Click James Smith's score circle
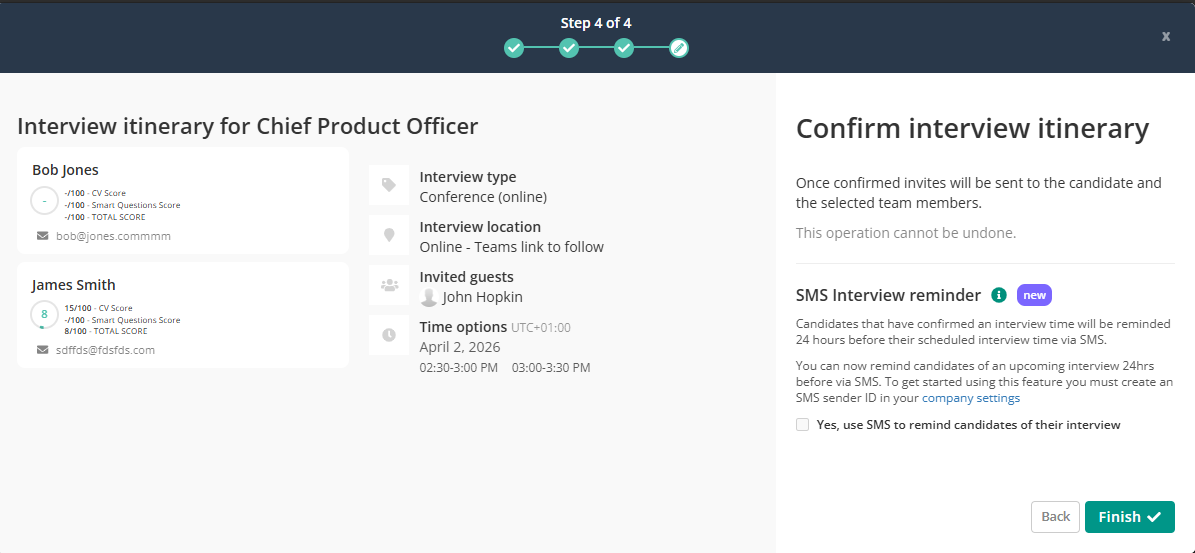This screenshot has width=1195, height=553. (44, 313)
